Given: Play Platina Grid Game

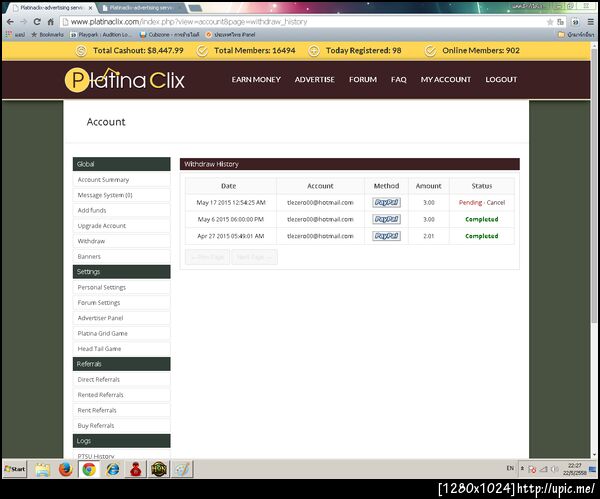Looking at the screenshot, I should pyautogui.click(x=121, y=333).
